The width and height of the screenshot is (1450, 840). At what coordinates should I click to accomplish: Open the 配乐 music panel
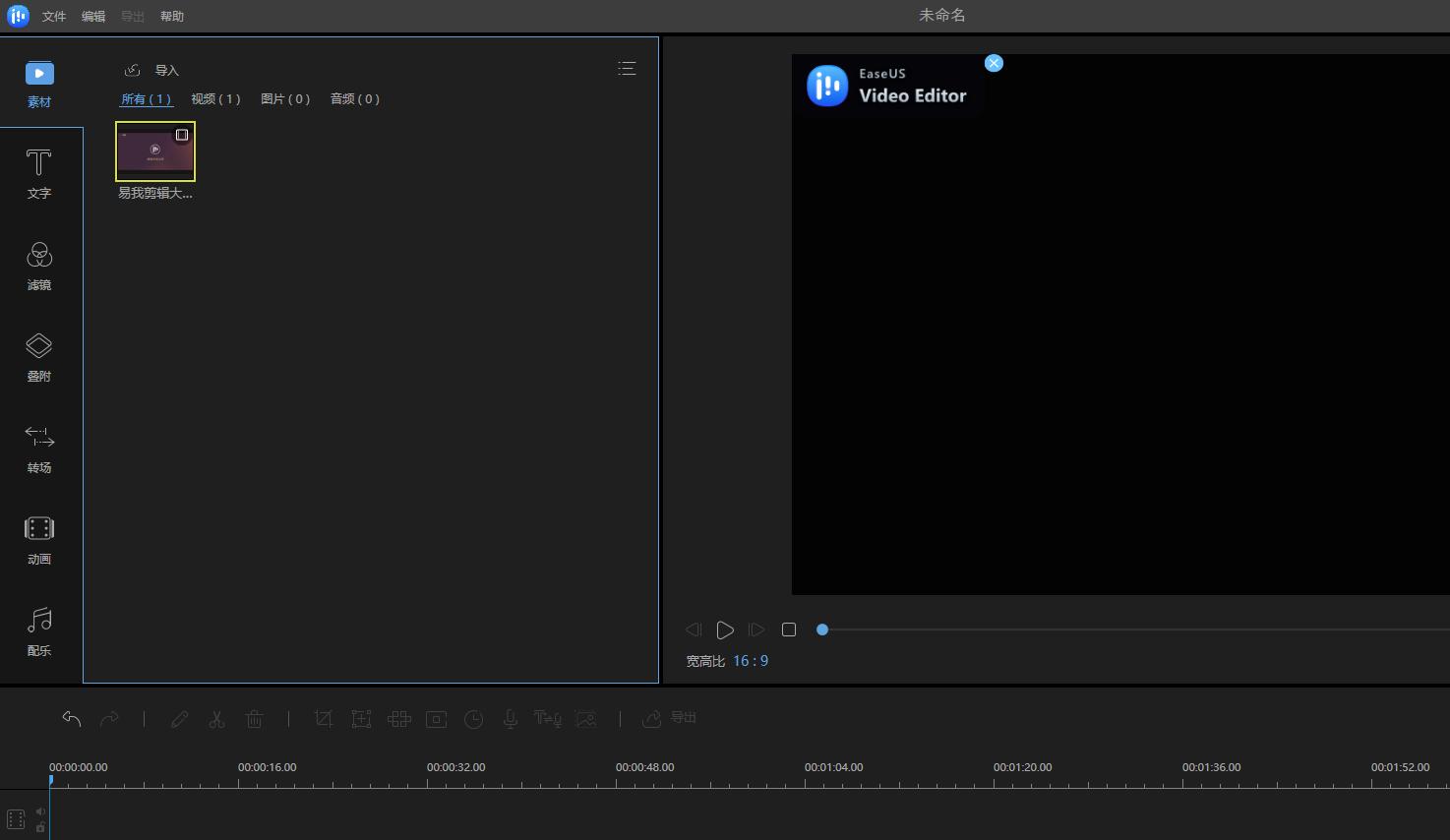(39, 630)
